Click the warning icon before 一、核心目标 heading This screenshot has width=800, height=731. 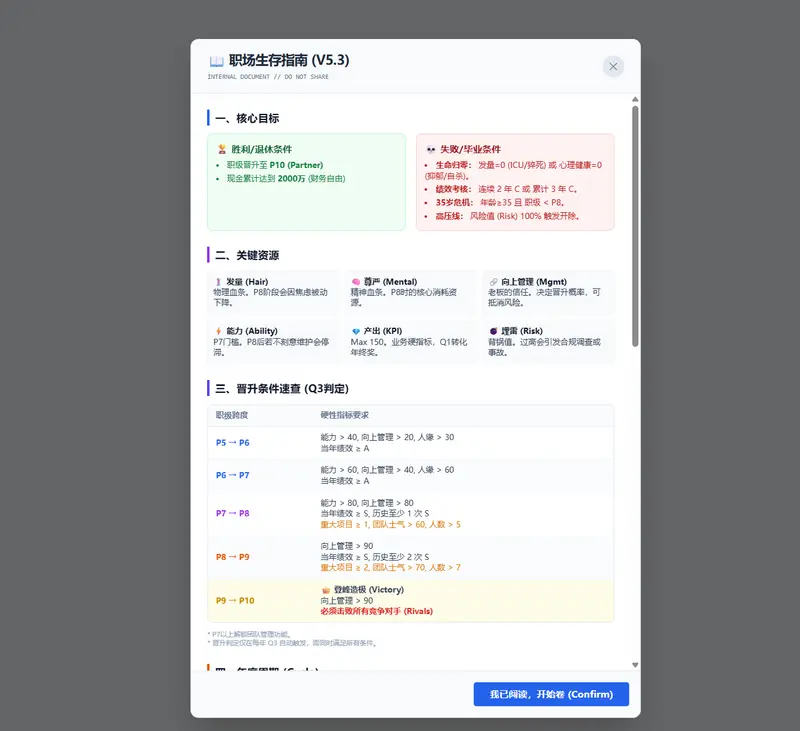pyautogui.click(x=210, y=117)
